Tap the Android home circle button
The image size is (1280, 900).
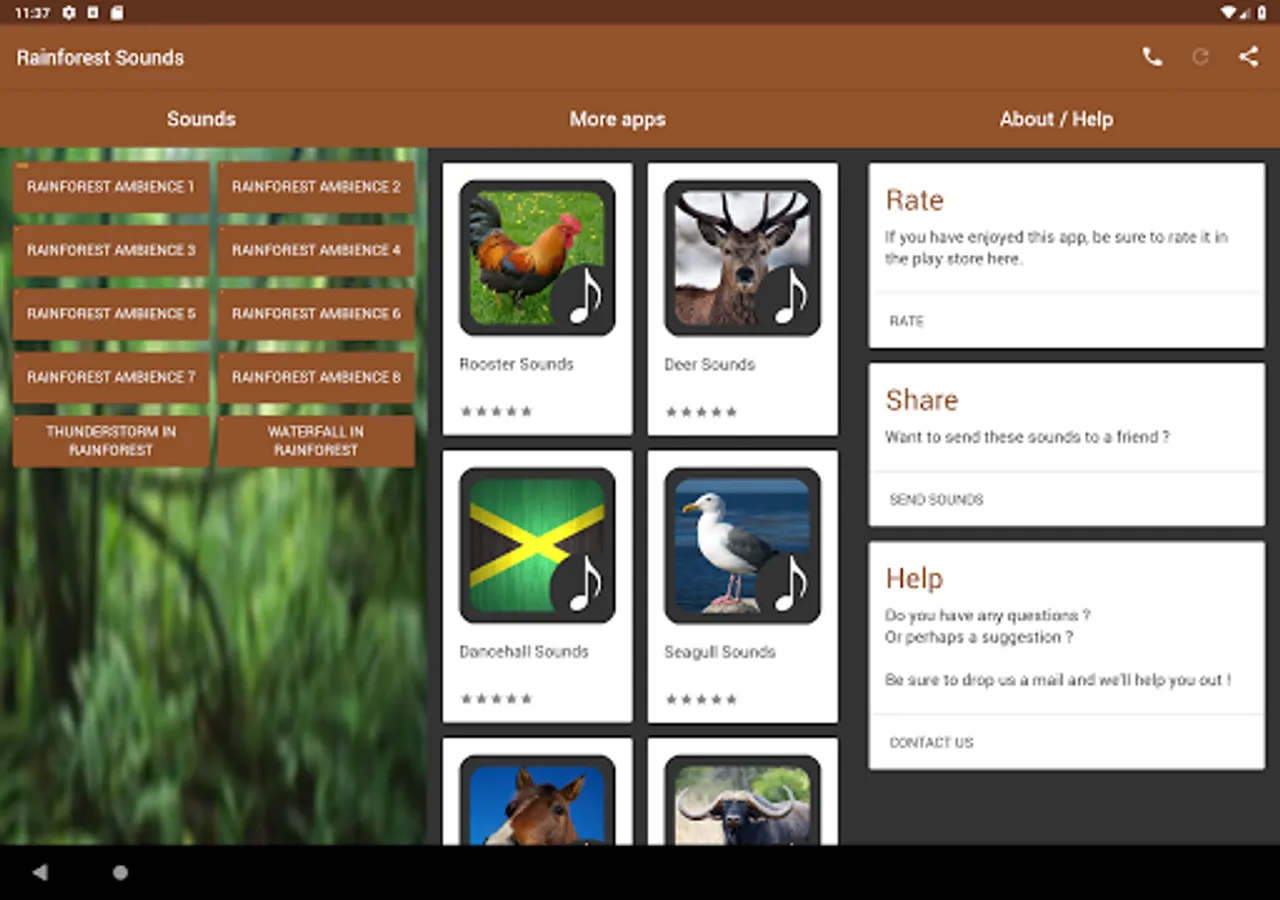coord(120,873)
